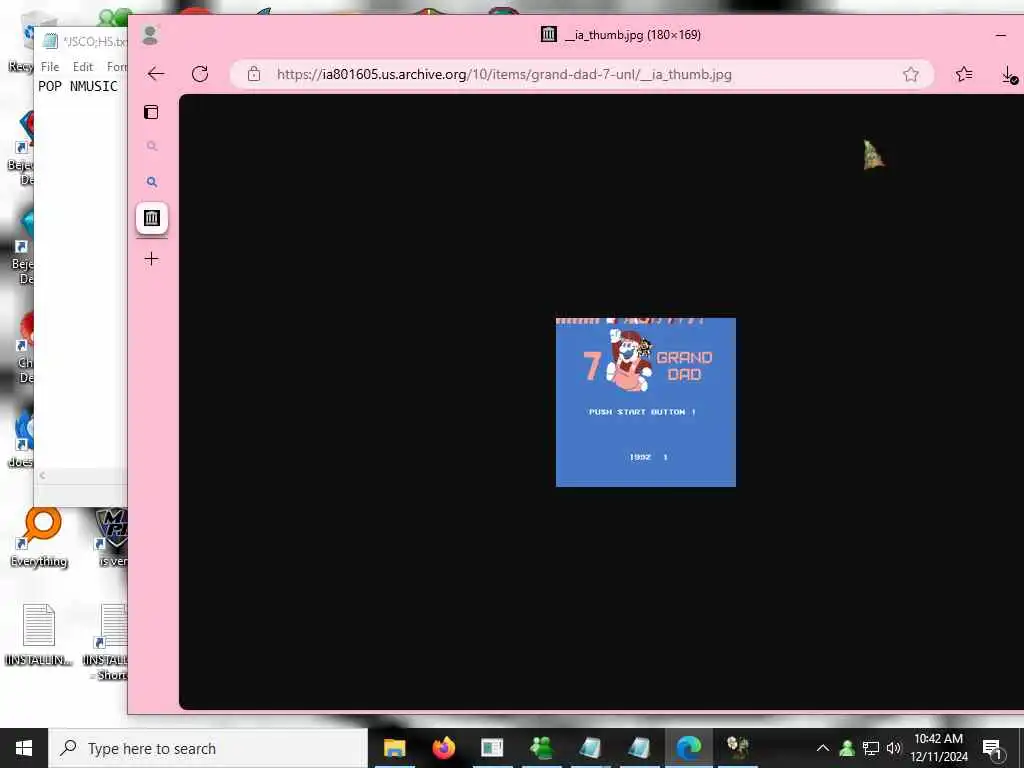This screenshot has width=1024, height=768.
Task: Open the Downloads icon in Edge toolbar
Action: pos(1009,75)
